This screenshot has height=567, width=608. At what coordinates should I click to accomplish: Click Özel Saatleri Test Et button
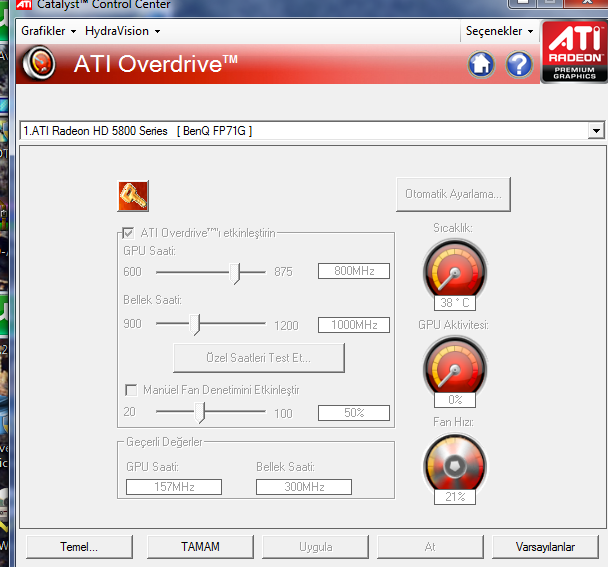(x=259, y=358)
